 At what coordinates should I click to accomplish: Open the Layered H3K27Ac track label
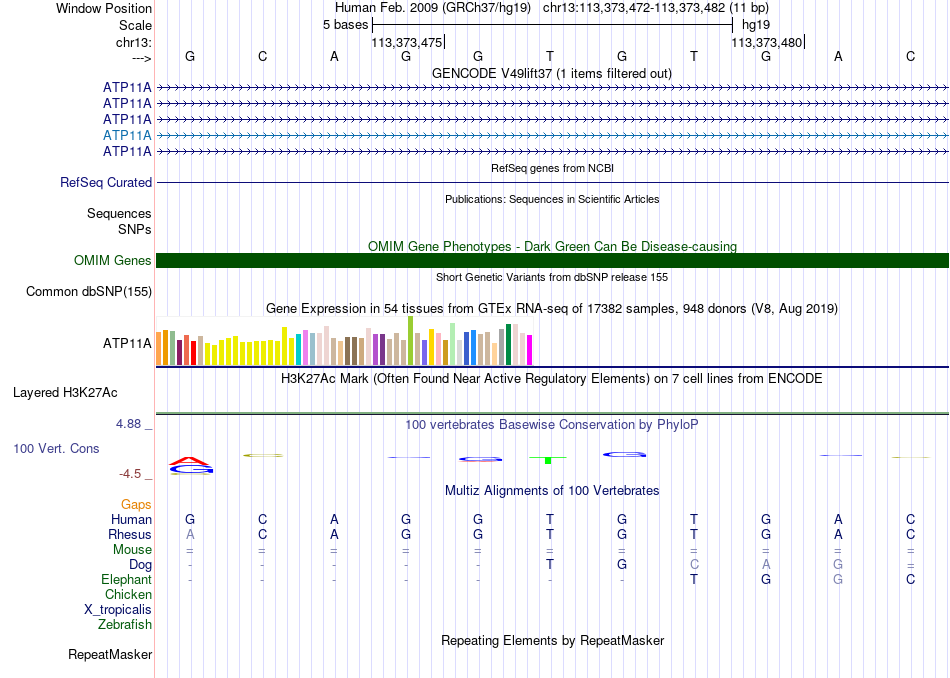pyautogui.click(x=65, y=393)
